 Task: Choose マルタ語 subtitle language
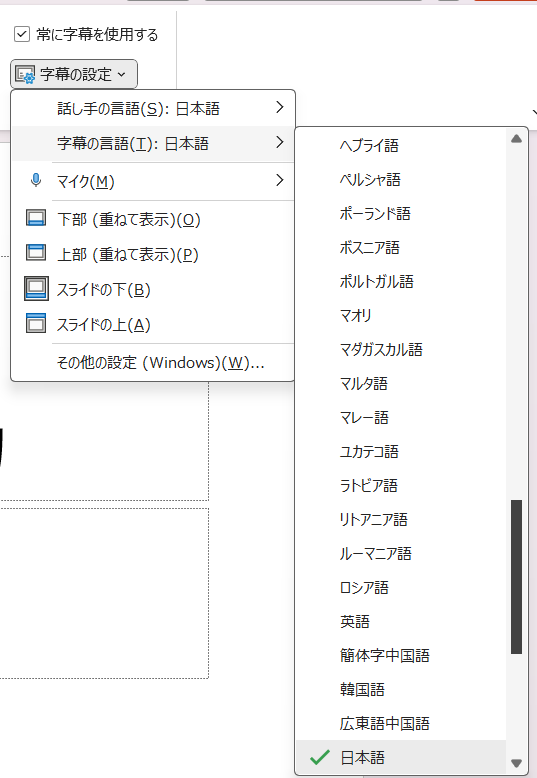[x=401, y=383]
